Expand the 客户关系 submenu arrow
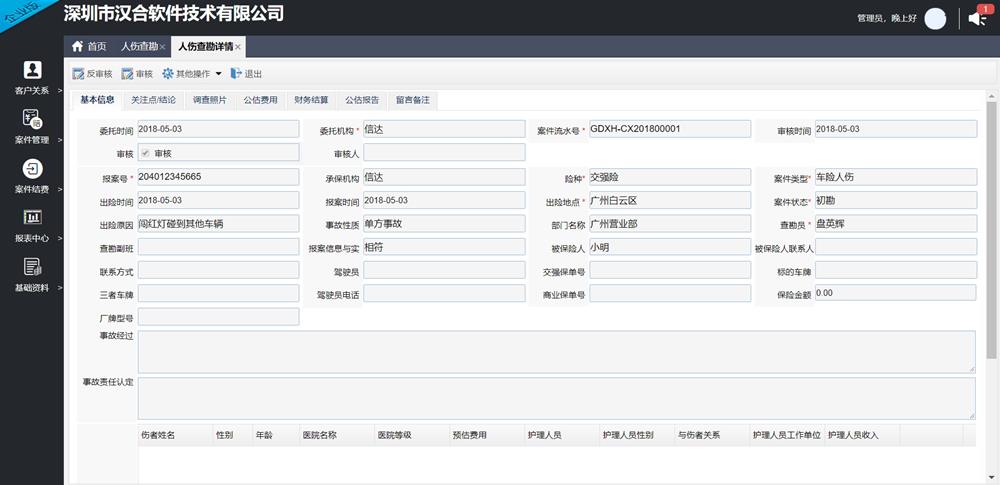 click(x=60, y=91)
